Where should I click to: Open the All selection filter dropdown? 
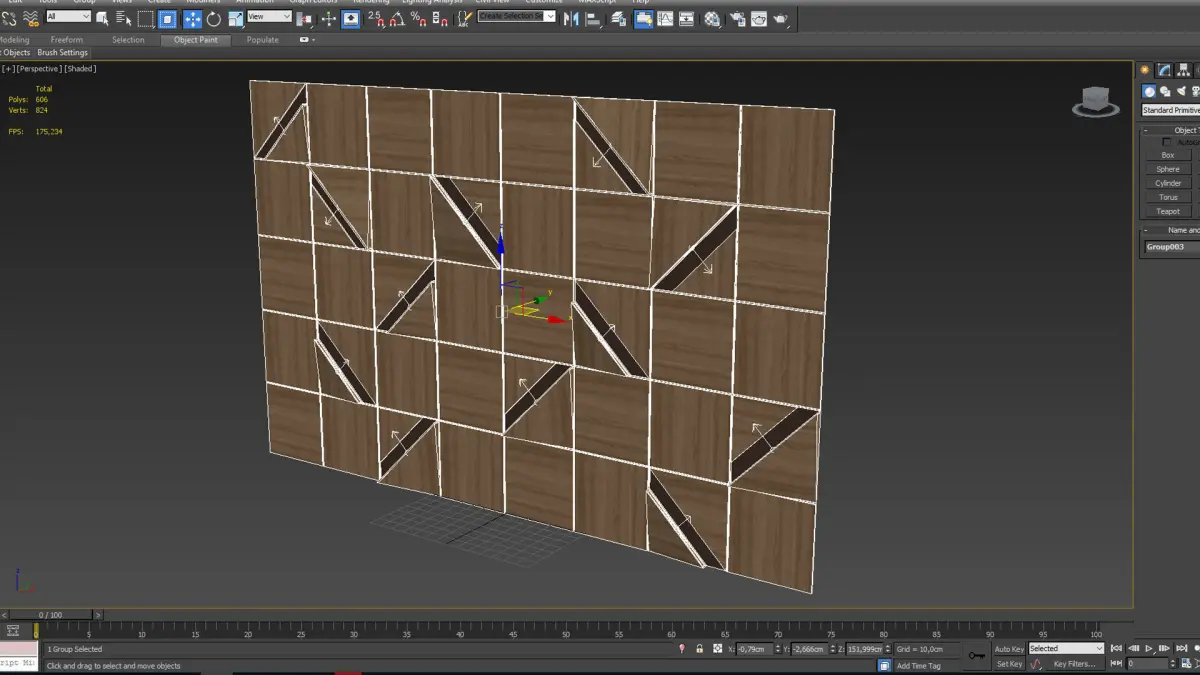click(x=68, y=17)
